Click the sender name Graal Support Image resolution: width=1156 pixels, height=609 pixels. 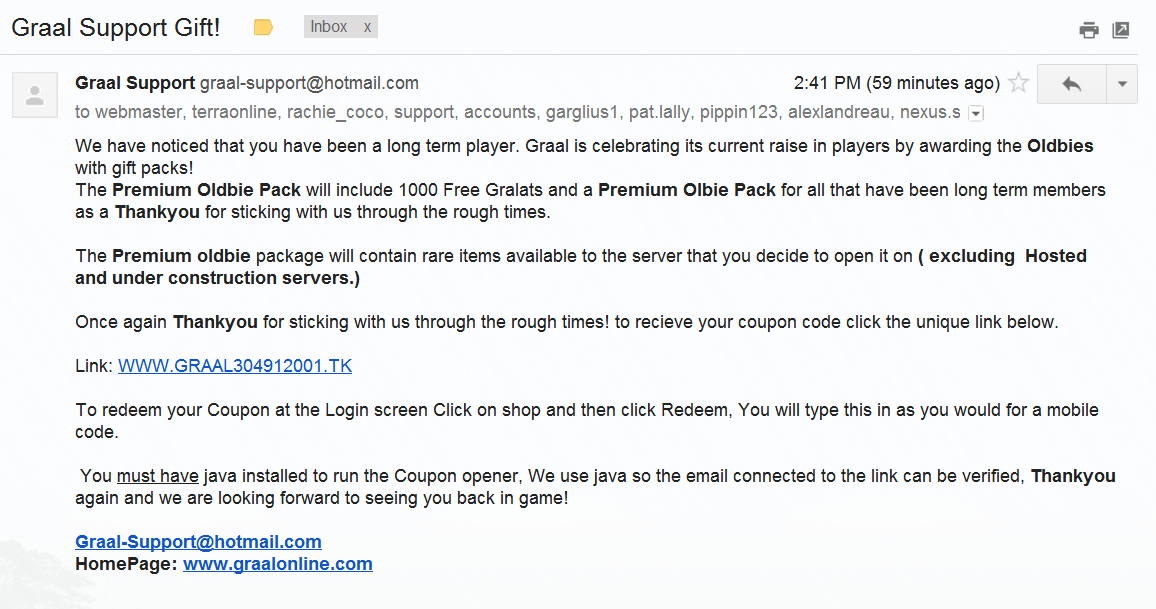(x=135, y=83)
